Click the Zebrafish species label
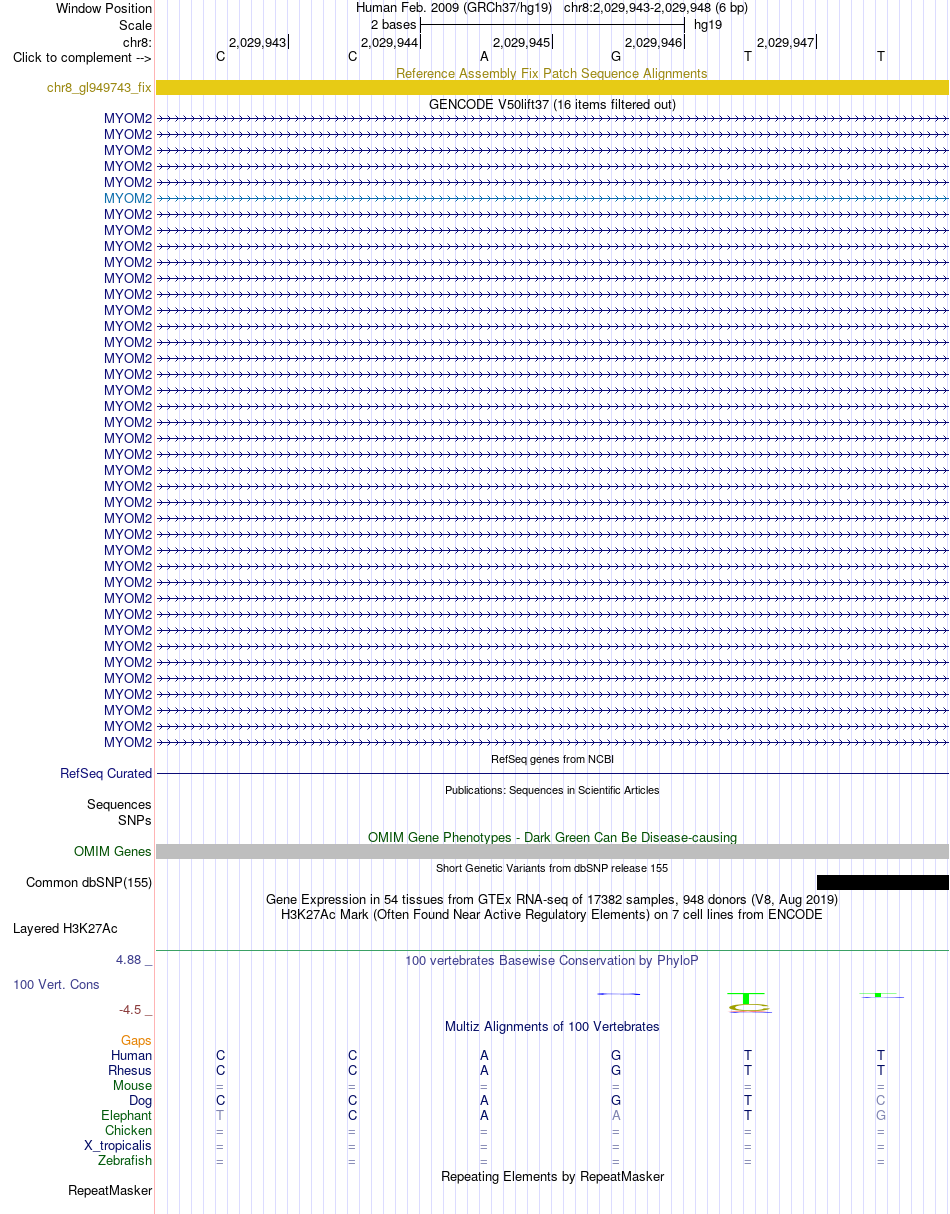Image resolution: width=950 pixels, height=1214 pixels. pyautogui.click(x=125, y=1160)
